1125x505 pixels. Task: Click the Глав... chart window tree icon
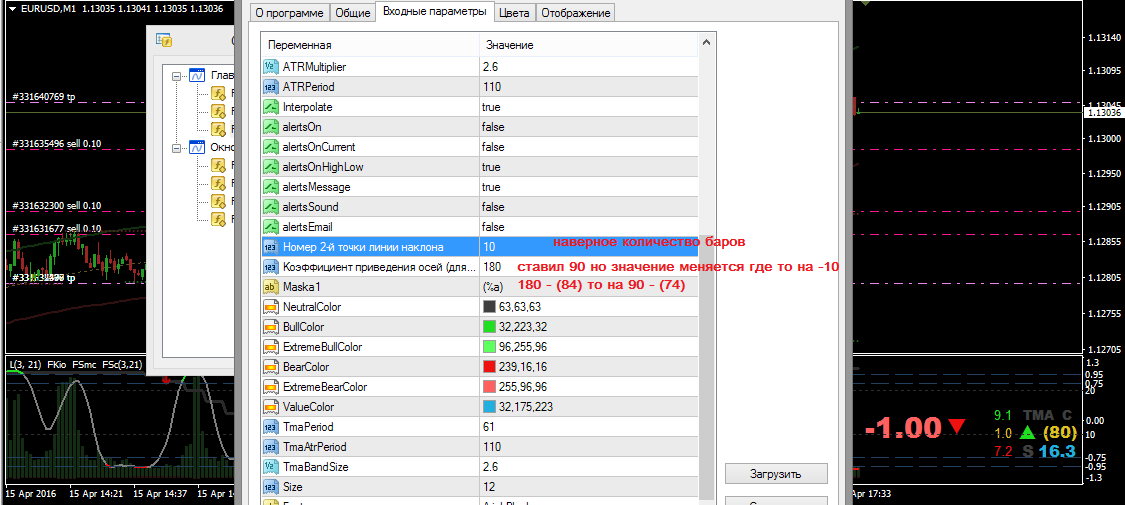tap(197, 75)
